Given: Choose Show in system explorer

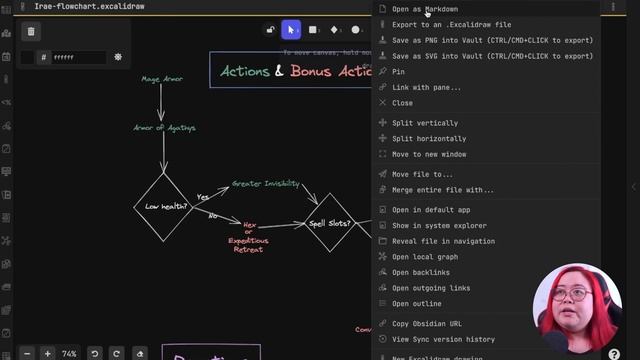Looking at the screenshot, I should click(x=486, y=225).
